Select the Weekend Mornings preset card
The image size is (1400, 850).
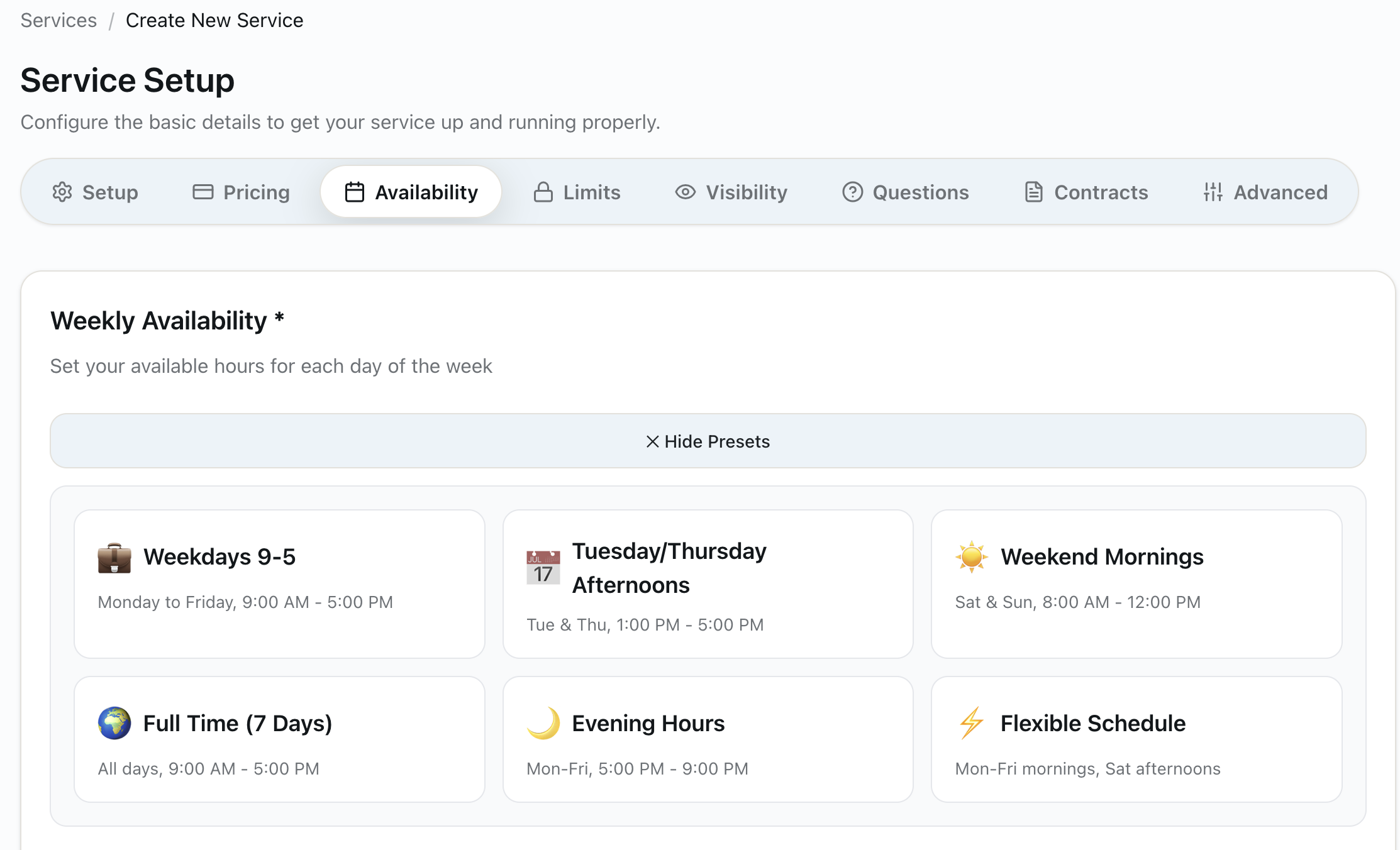point(1136,583)
